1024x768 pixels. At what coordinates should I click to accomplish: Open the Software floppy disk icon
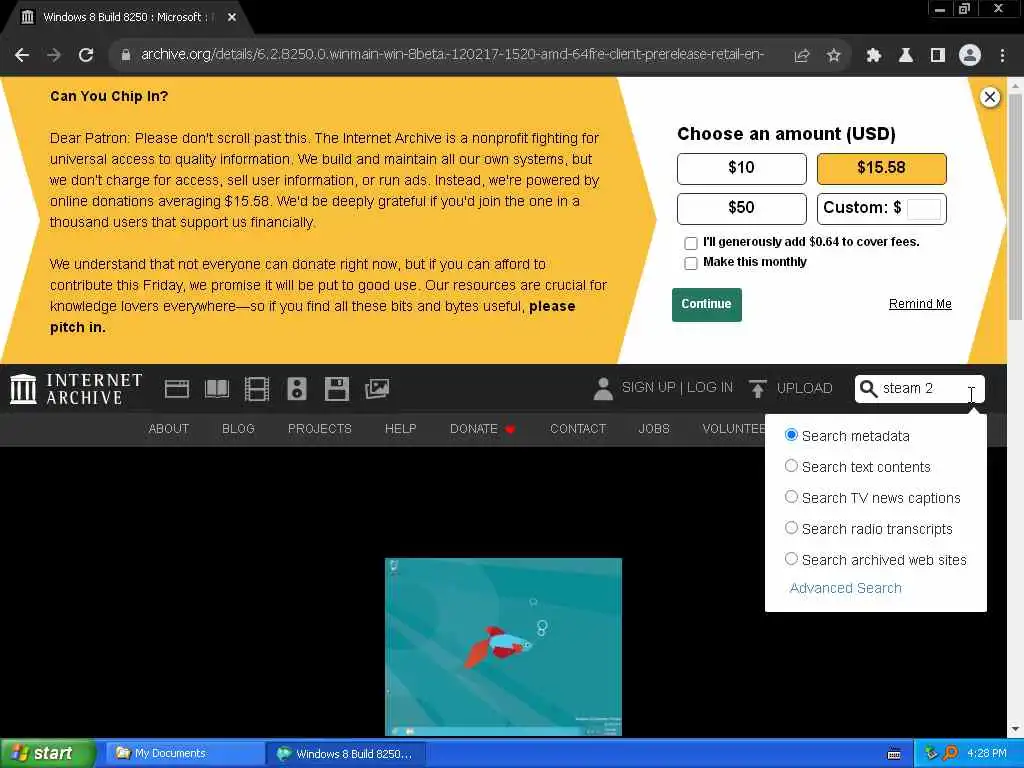point(337,389)
